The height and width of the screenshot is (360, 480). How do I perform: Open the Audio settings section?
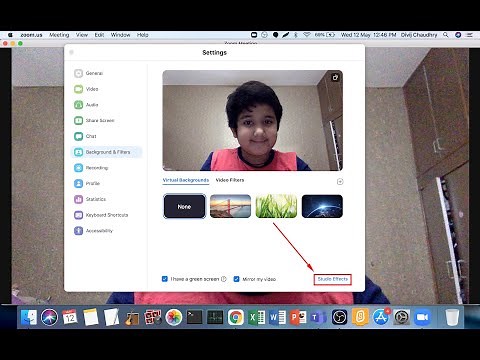click(86, 105)
